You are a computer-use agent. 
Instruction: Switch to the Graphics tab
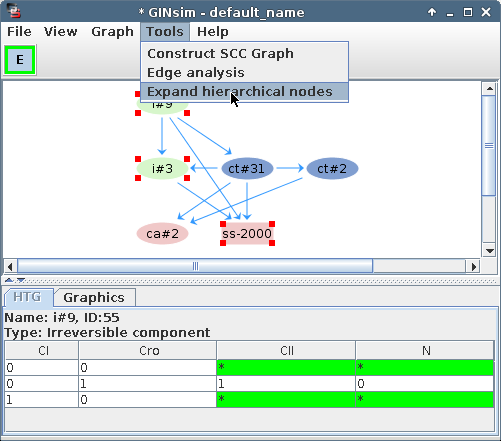point(94,297)
